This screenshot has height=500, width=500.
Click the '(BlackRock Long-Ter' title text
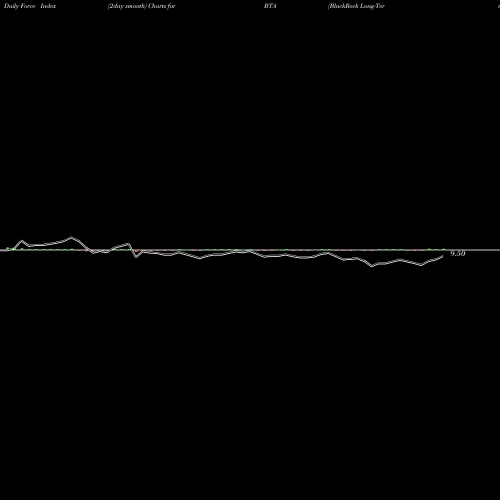point(356,6)
